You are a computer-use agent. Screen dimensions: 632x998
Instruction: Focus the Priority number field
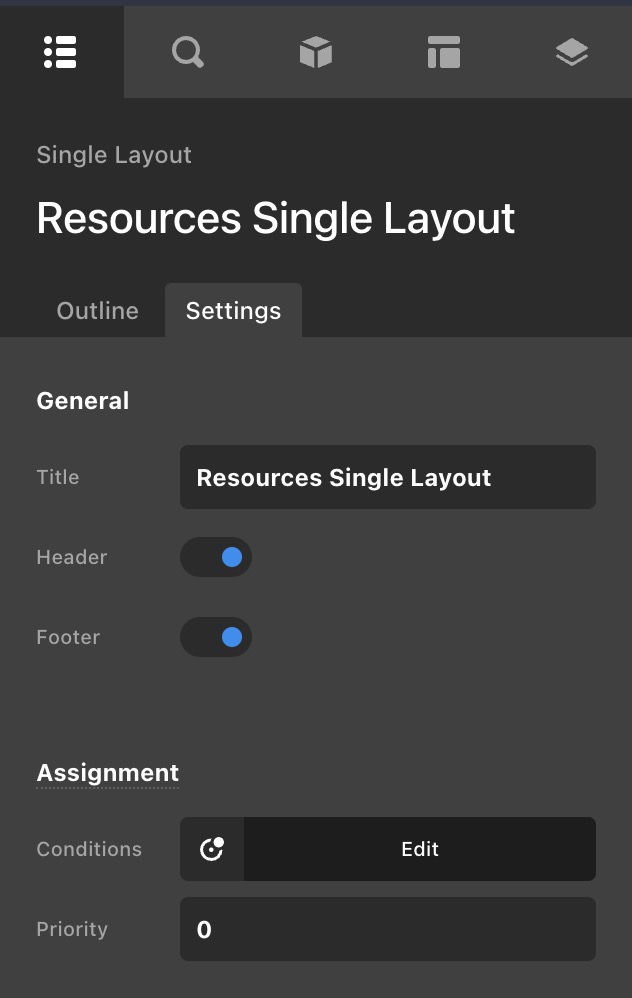[387, 929]
